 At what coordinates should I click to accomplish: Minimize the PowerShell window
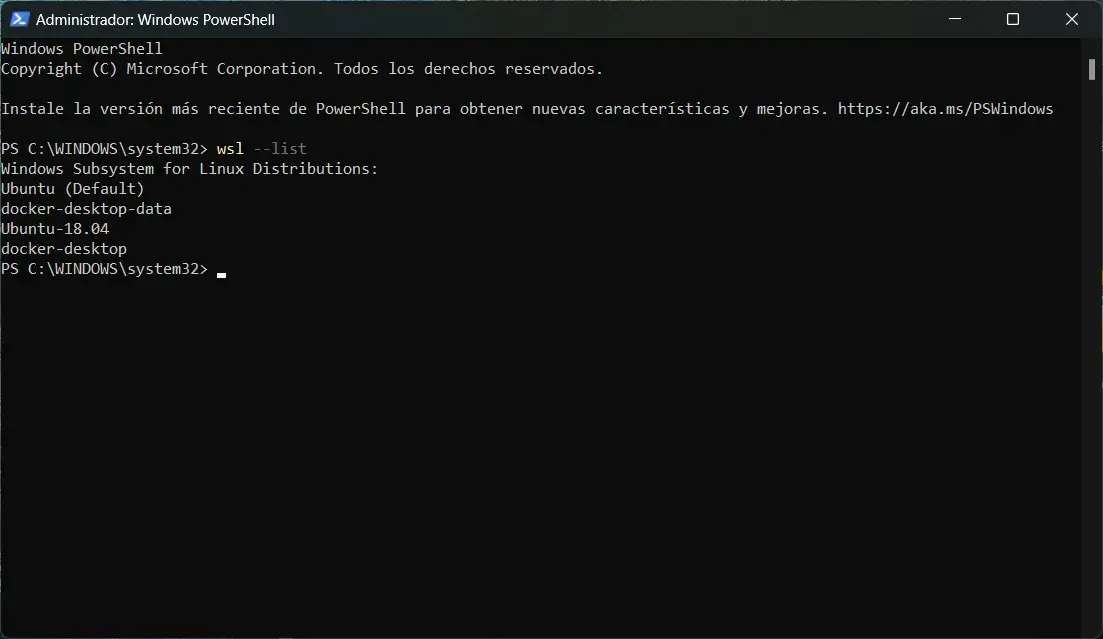955,19
